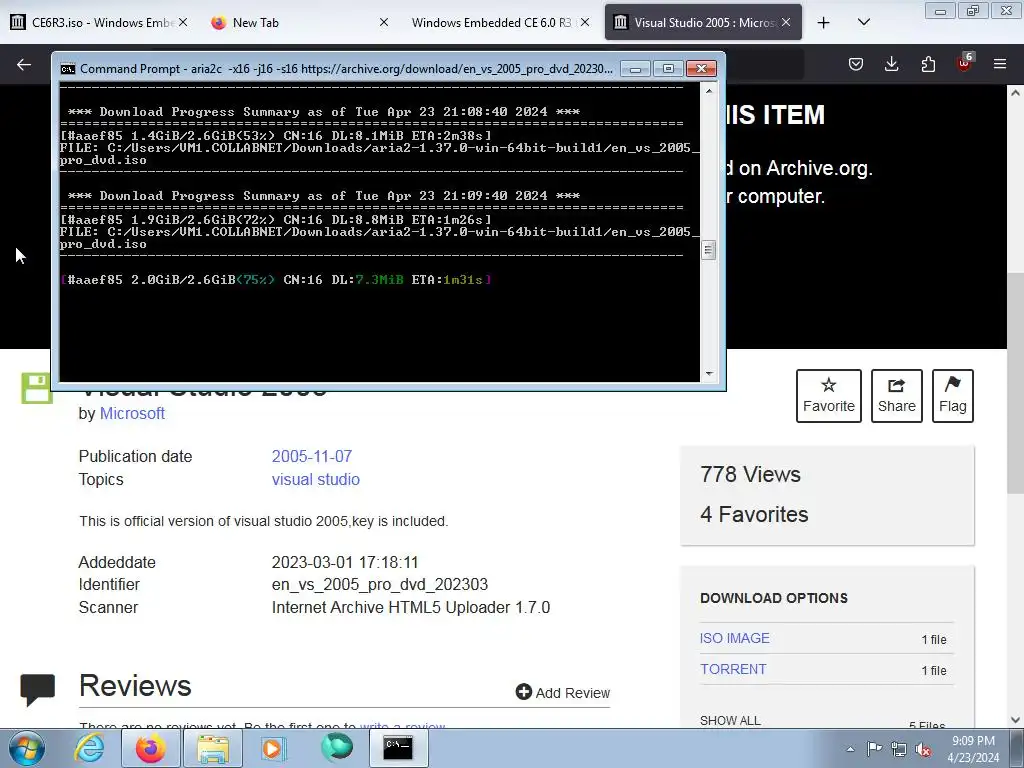Open the Windows Start orb

point(27,748)
